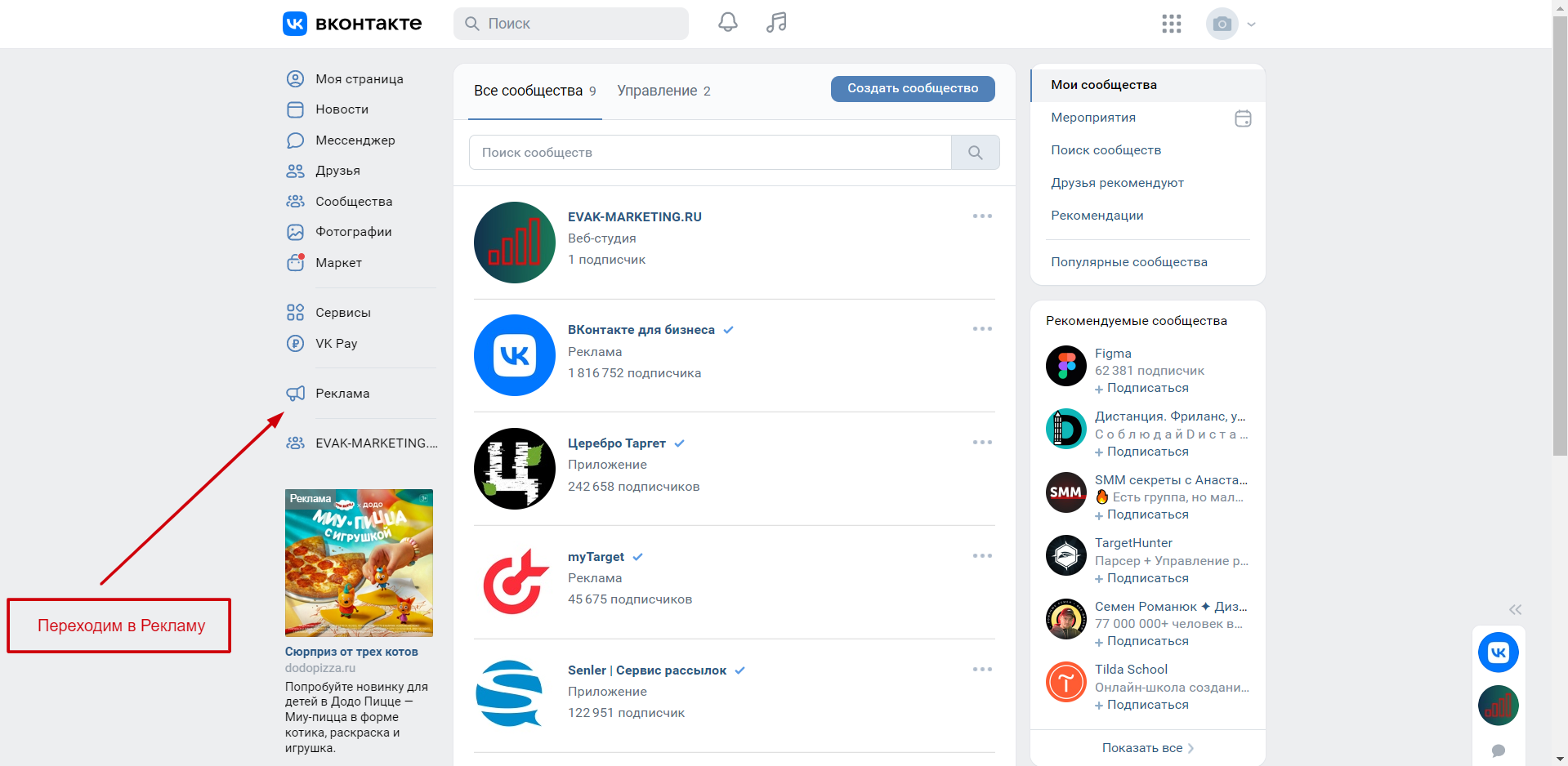The height and width of the screenshot is (766, 1568).
Task: Subscribe to Семен Романюк community
Action: 1141,642
